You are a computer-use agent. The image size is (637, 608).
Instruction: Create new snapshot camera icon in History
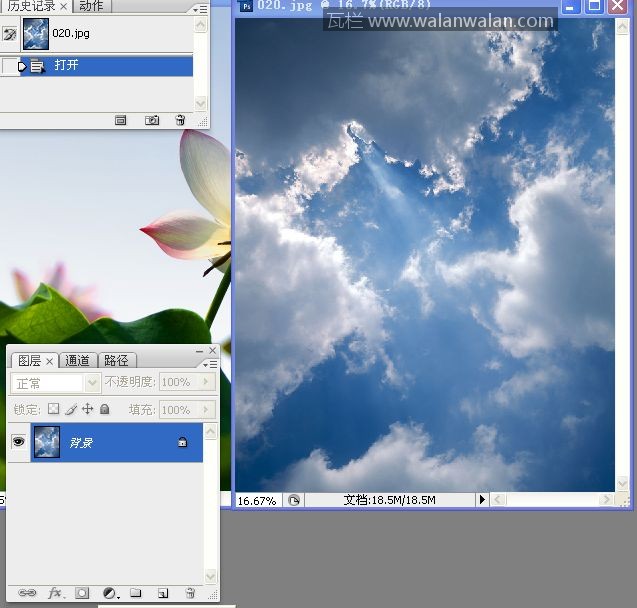pyautogui.click(x=152, y=120)
